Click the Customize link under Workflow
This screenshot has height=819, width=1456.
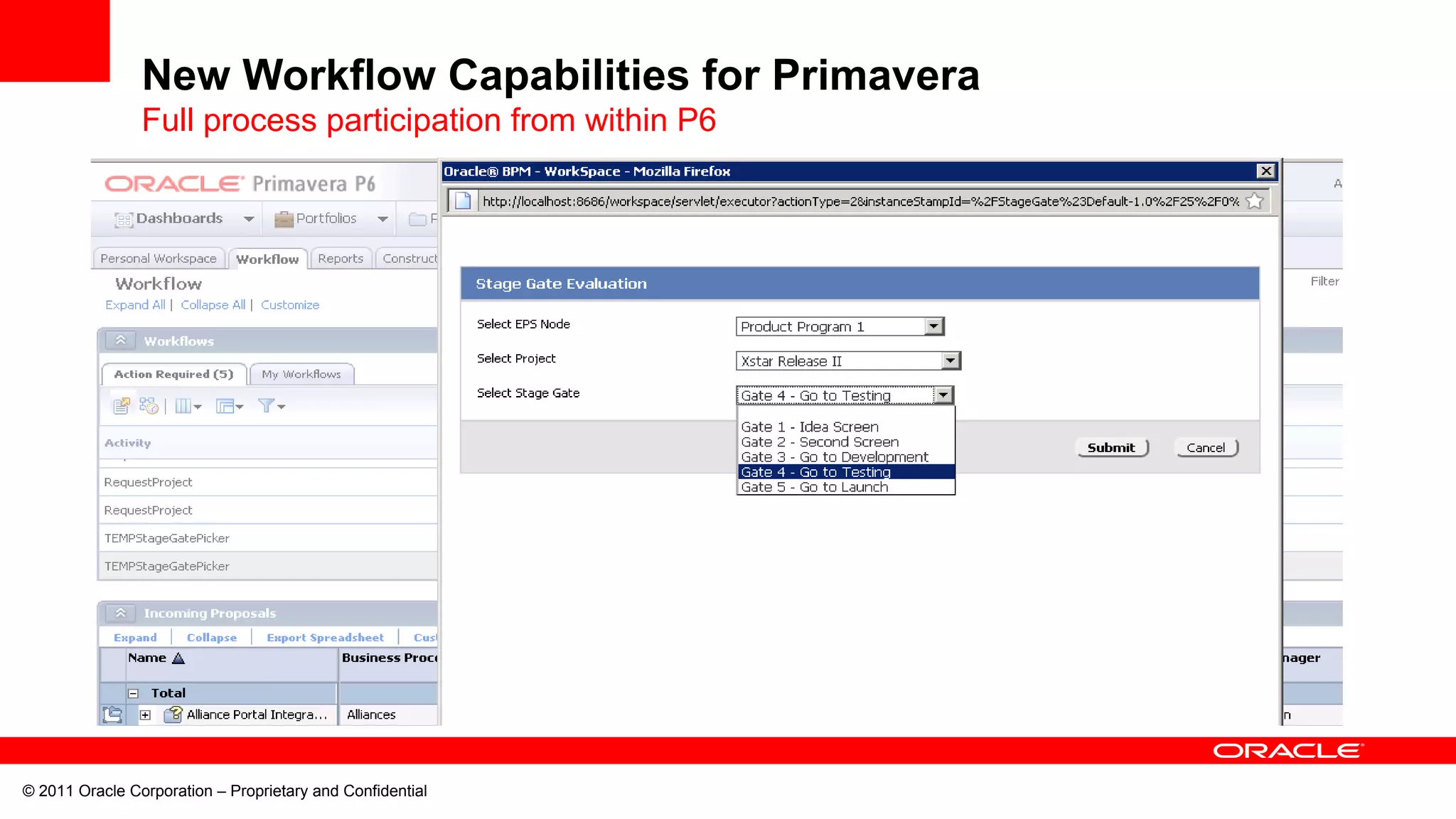tap(290, 304)
